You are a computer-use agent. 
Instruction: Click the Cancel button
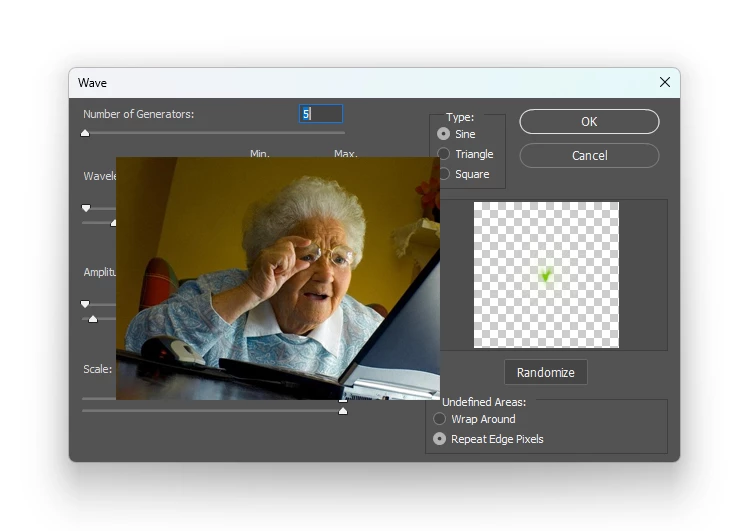click(589, 155)
